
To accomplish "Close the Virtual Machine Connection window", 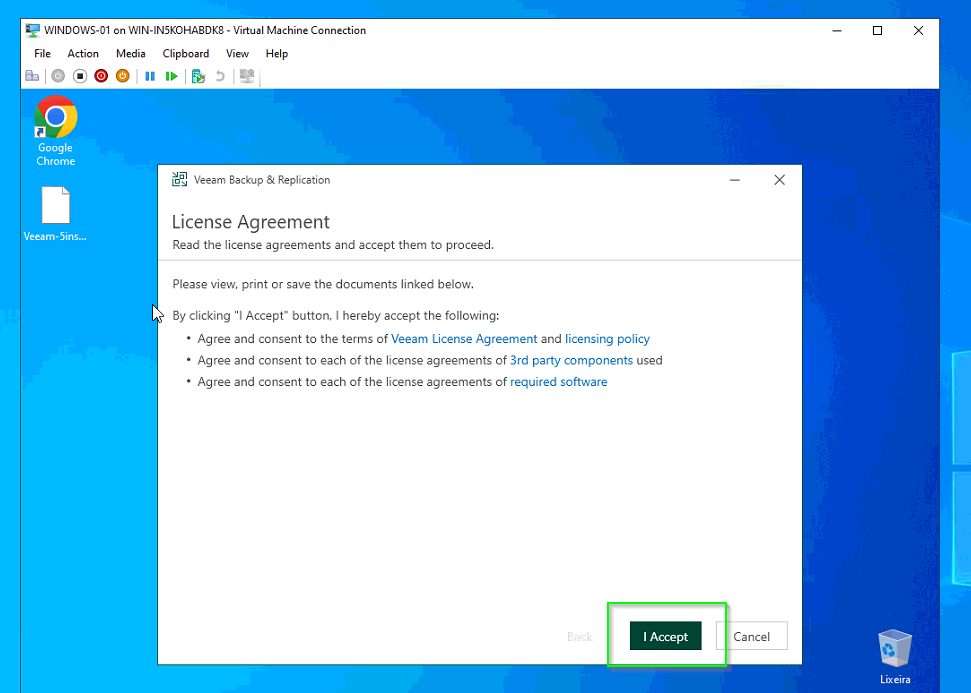I will [x=918, y=30].
